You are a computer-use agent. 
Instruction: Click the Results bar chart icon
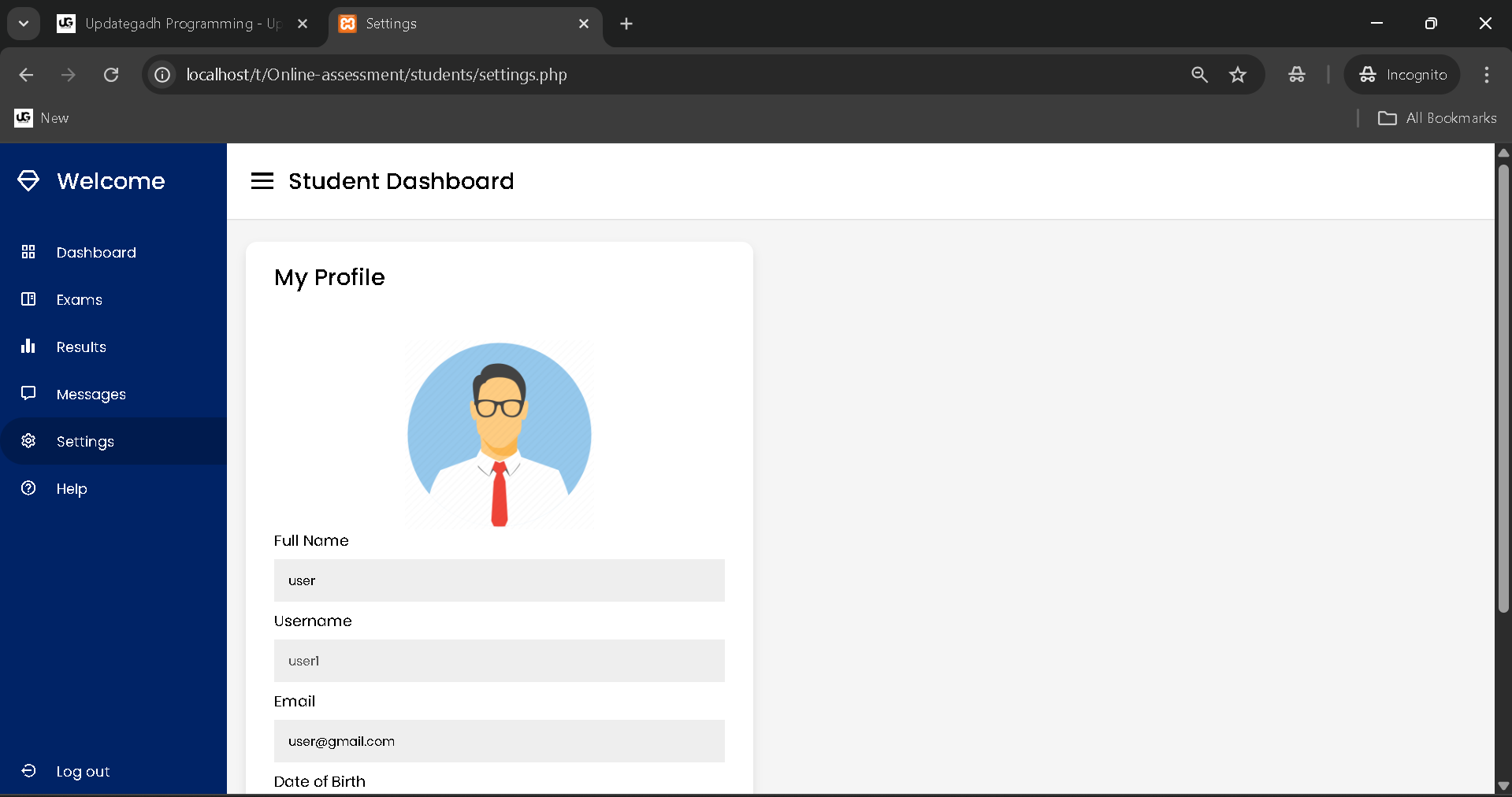click(x=28, y=347)
